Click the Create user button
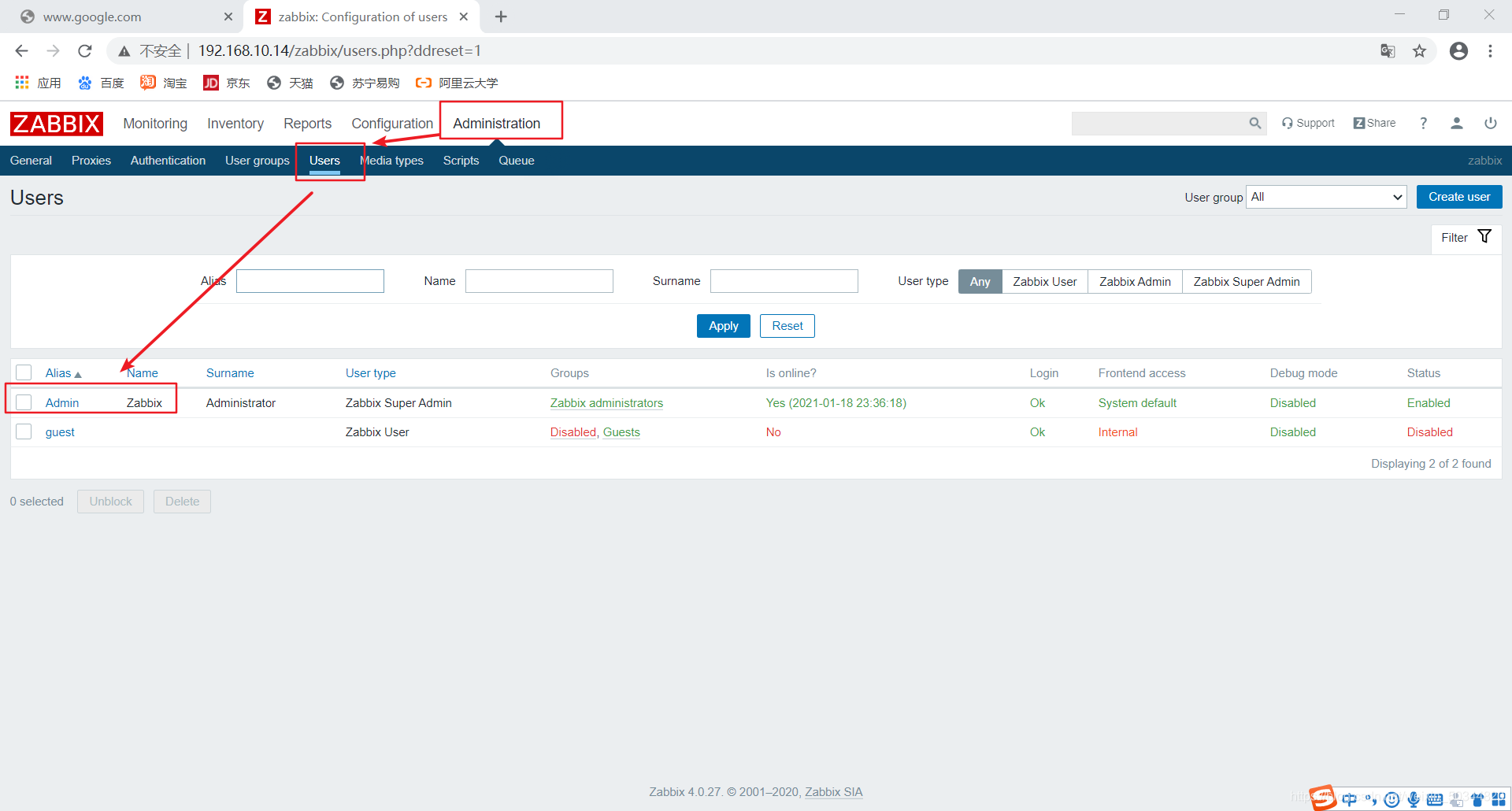Image resolution: width=1512 pixels, height=811 pixels. click(1459, 197)
